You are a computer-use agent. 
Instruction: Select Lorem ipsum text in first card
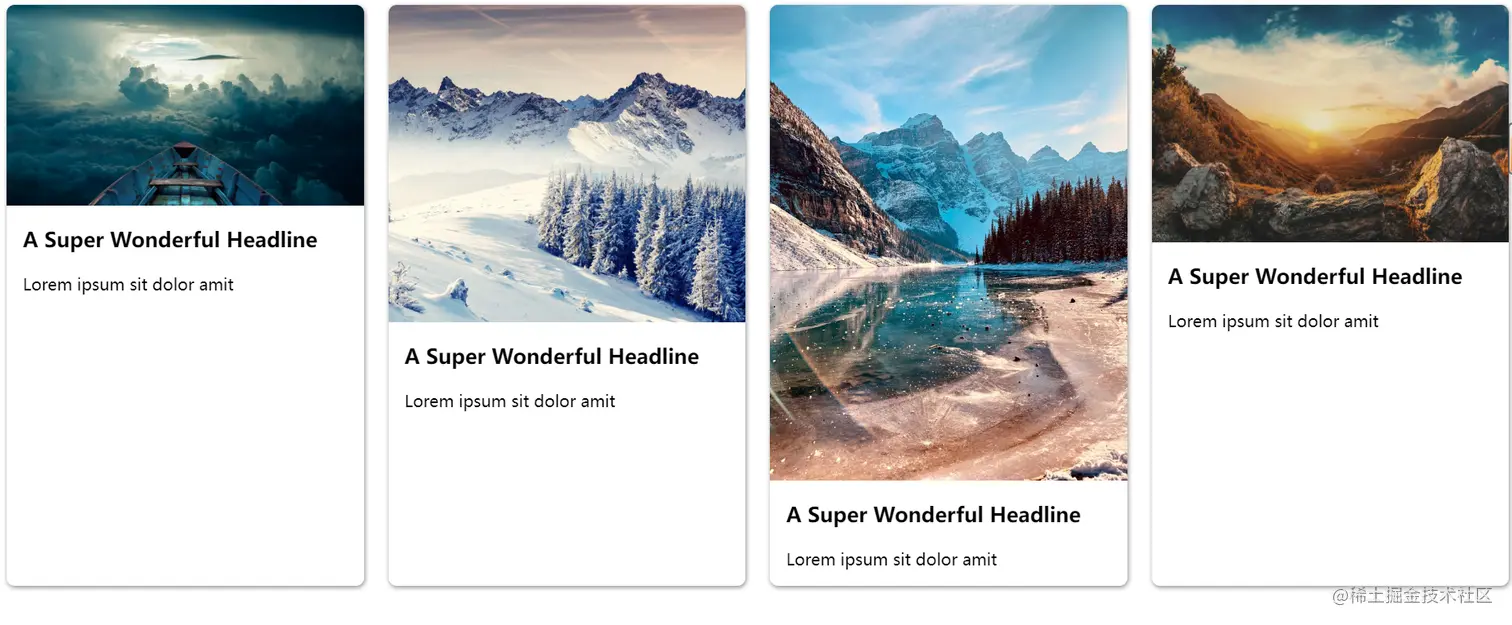128,285
